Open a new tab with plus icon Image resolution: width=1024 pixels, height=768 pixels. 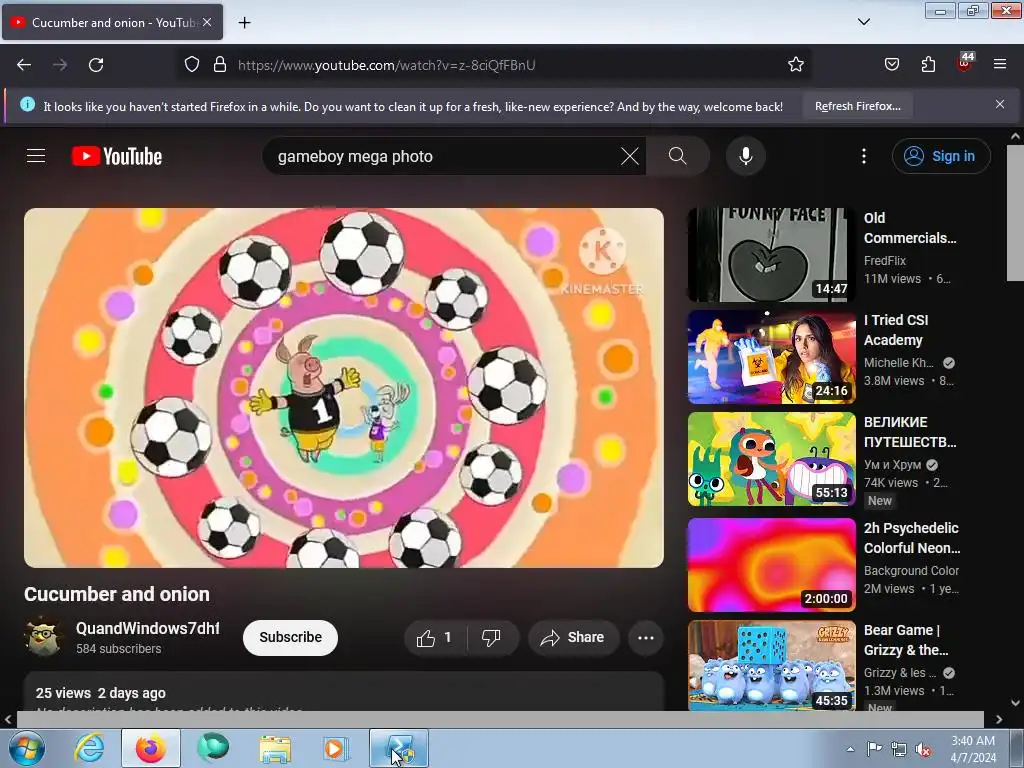tap(244, 23)
